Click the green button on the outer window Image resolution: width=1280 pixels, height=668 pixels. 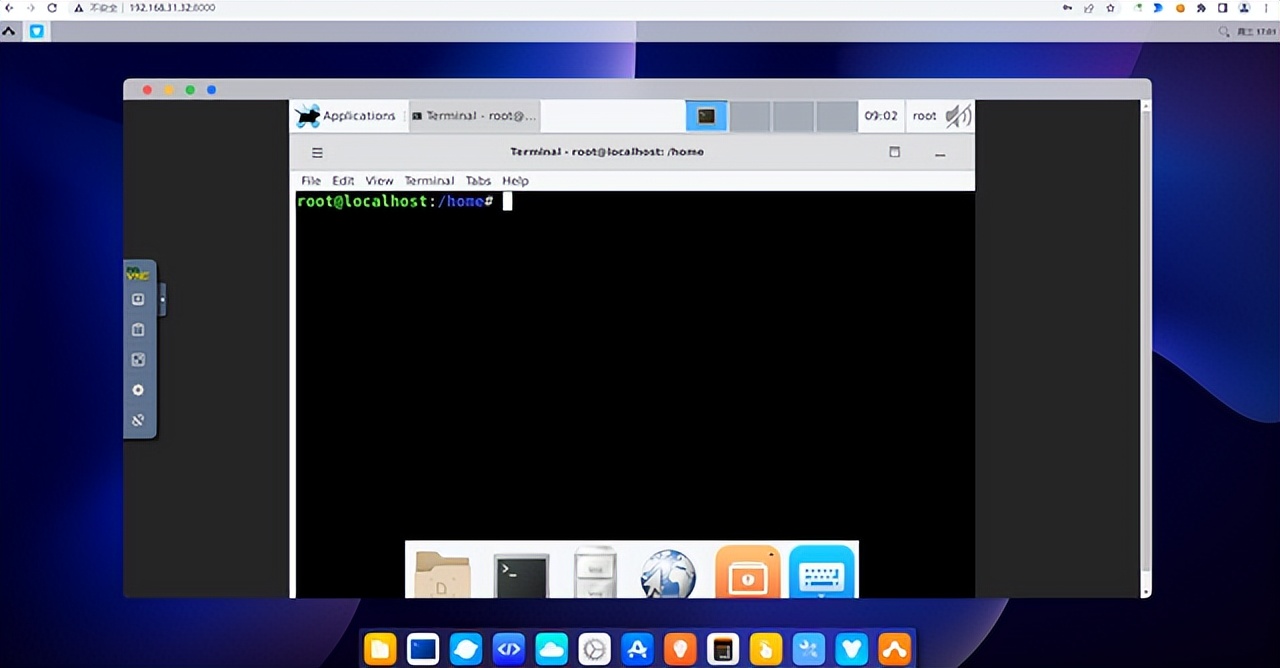(x=190, y=90)
